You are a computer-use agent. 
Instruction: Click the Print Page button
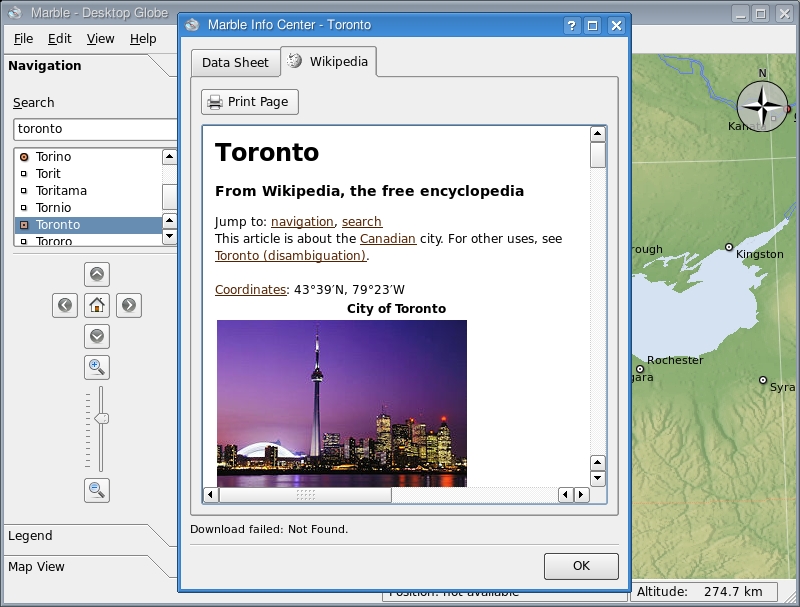click(x=250, y=102)
